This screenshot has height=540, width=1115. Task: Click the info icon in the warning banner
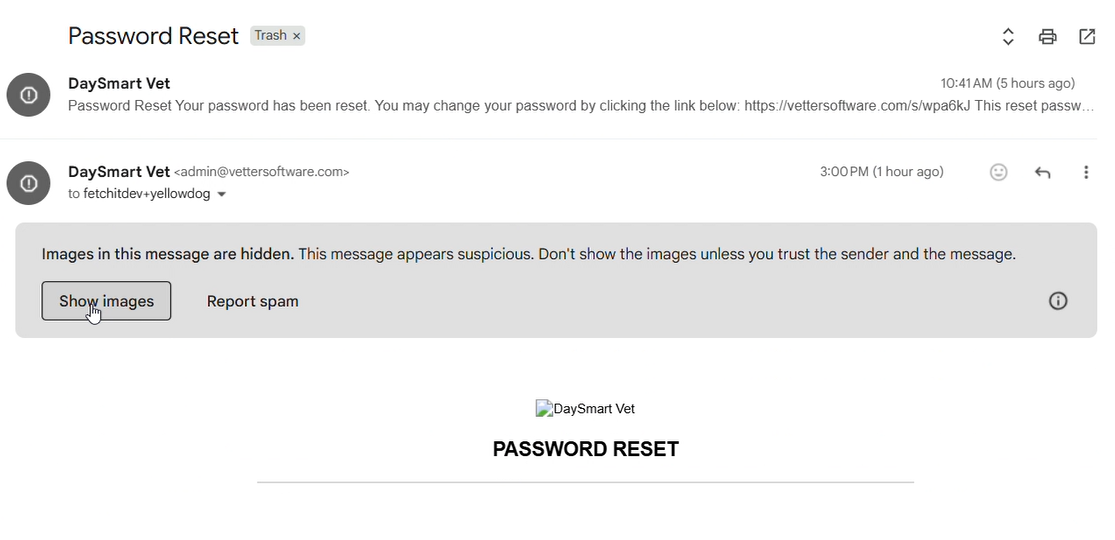coord(1058,301)
